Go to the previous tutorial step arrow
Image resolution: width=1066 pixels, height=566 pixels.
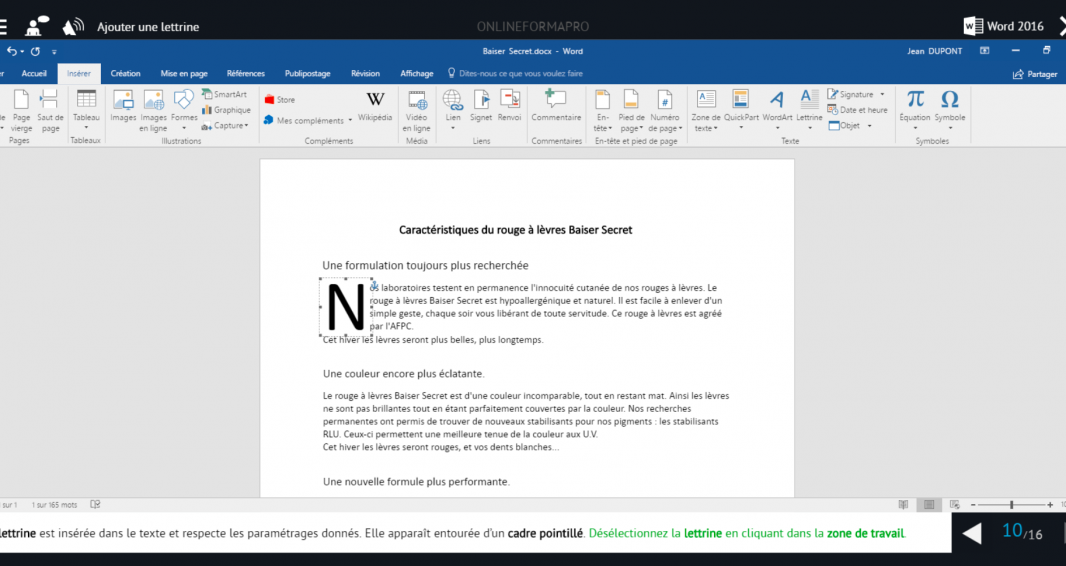(972, 533)
